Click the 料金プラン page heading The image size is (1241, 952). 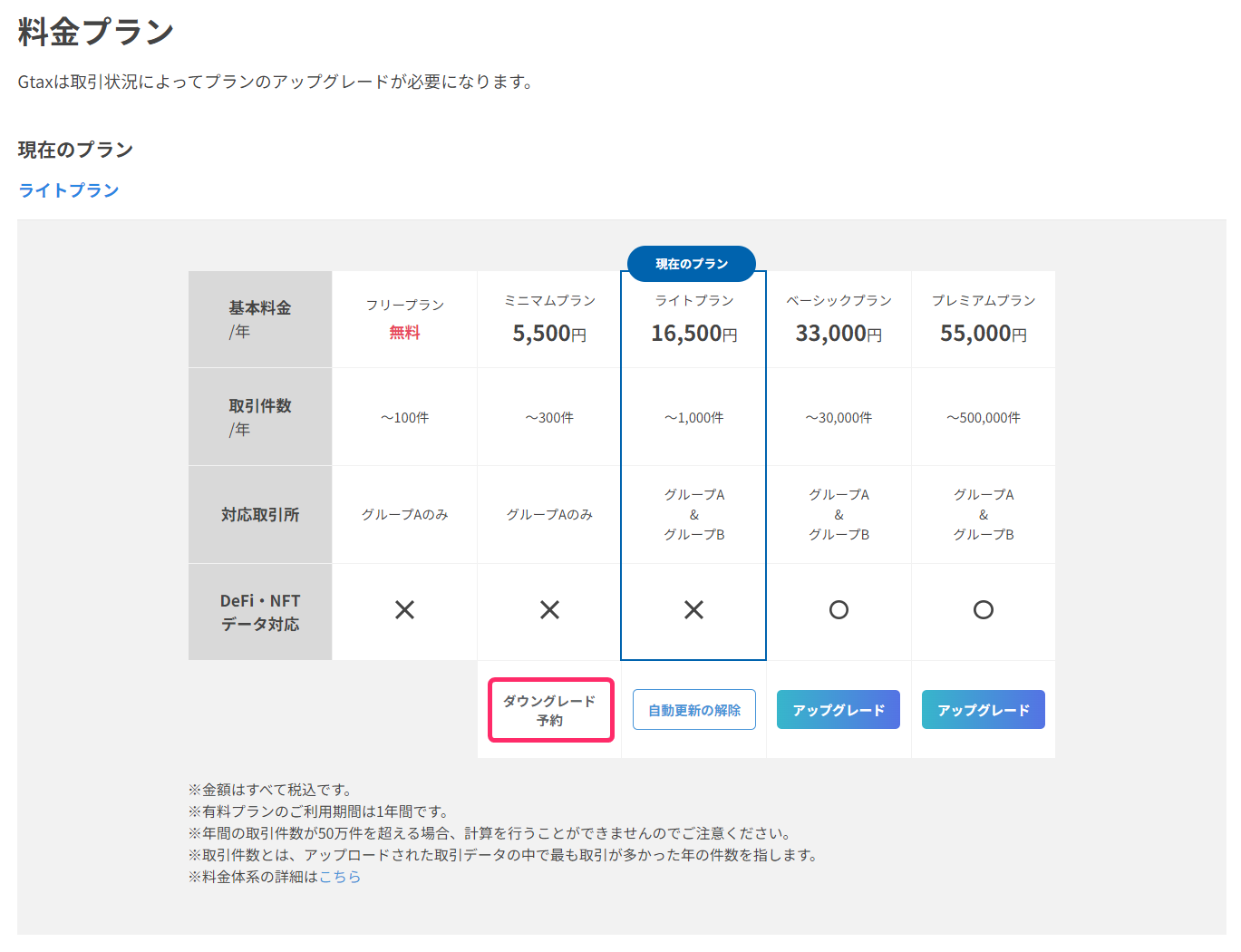pos(96,32)
